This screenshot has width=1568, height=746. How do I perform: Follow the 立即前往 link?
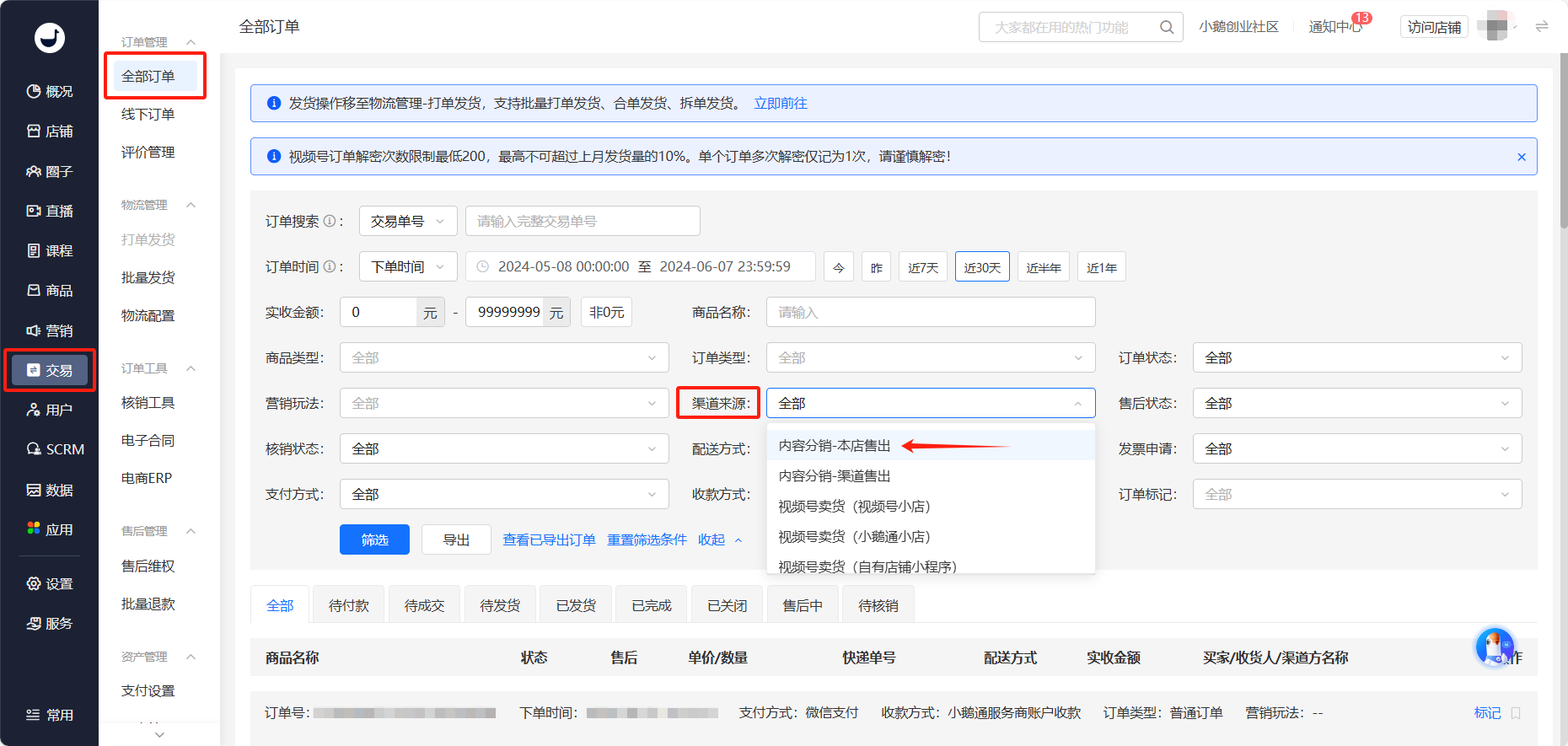pyautogui.click(x=781, y=103)
